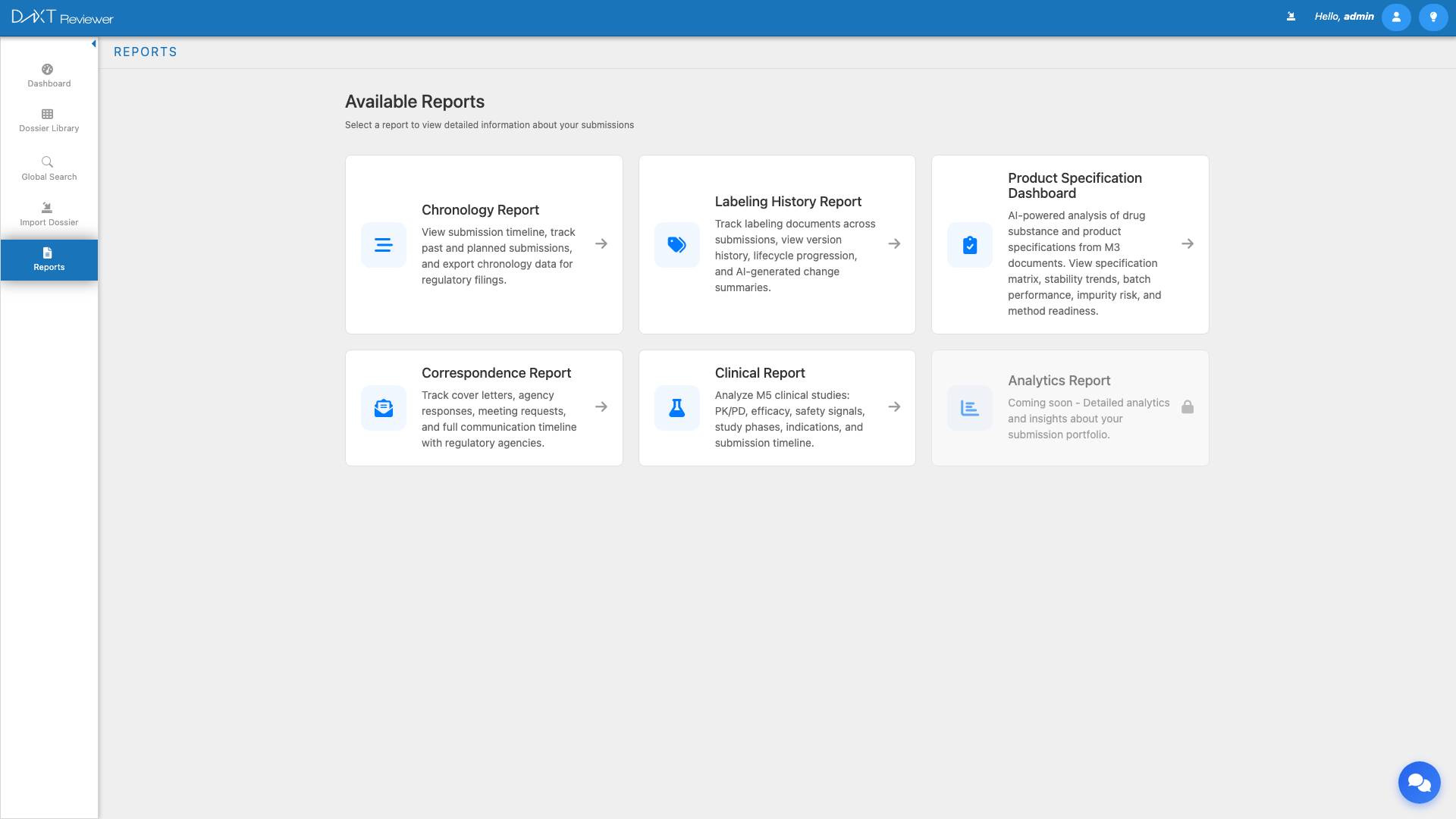Open the Clinical Report via its arrow

tap(895, 407)
